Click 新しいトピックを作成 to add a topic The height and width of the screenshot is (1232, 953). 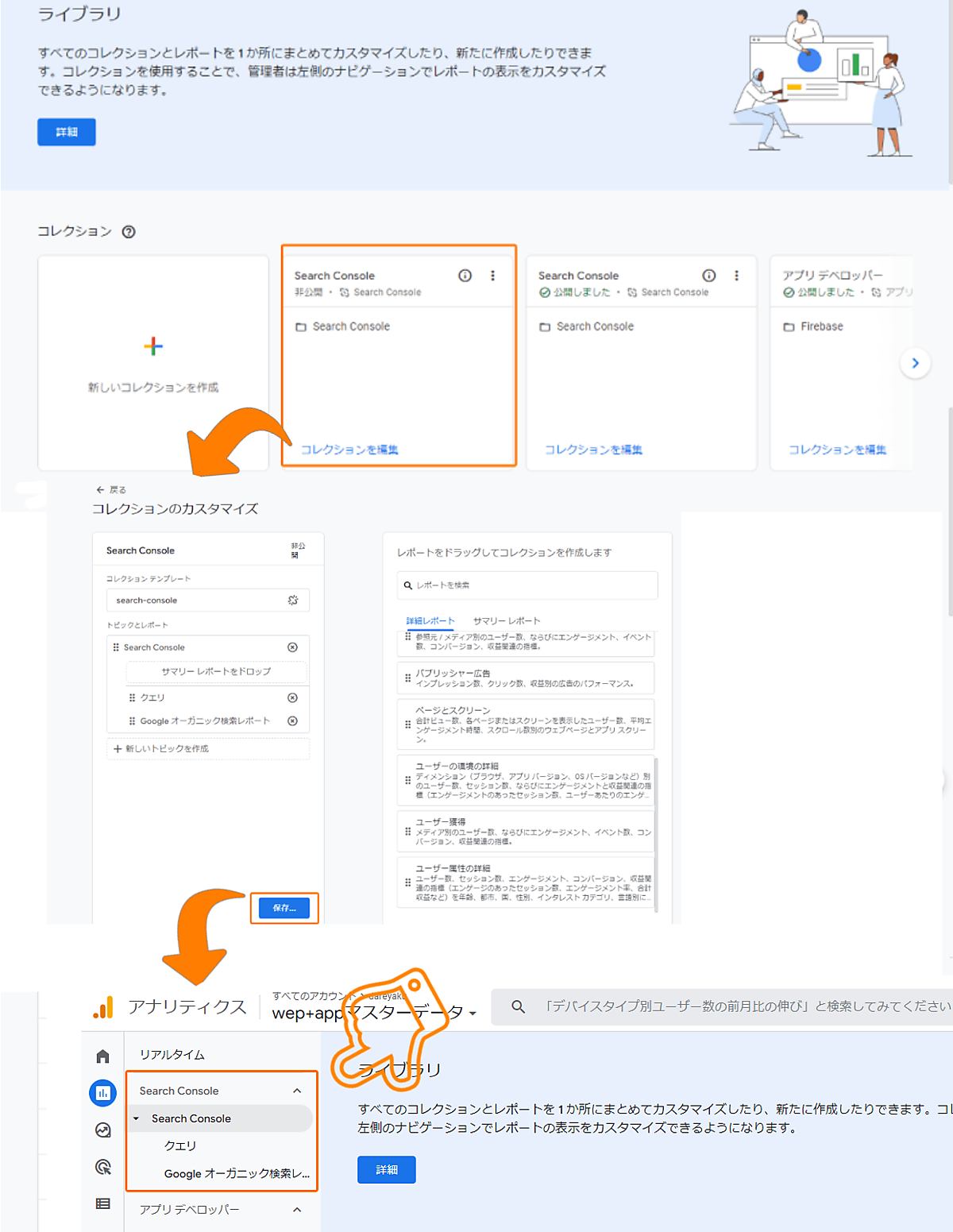208,749
